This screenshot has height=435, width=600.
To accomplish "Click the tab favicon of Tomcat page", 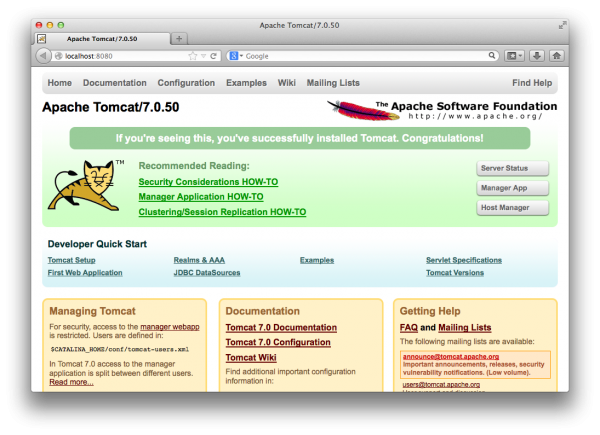I will coord(42,39).
